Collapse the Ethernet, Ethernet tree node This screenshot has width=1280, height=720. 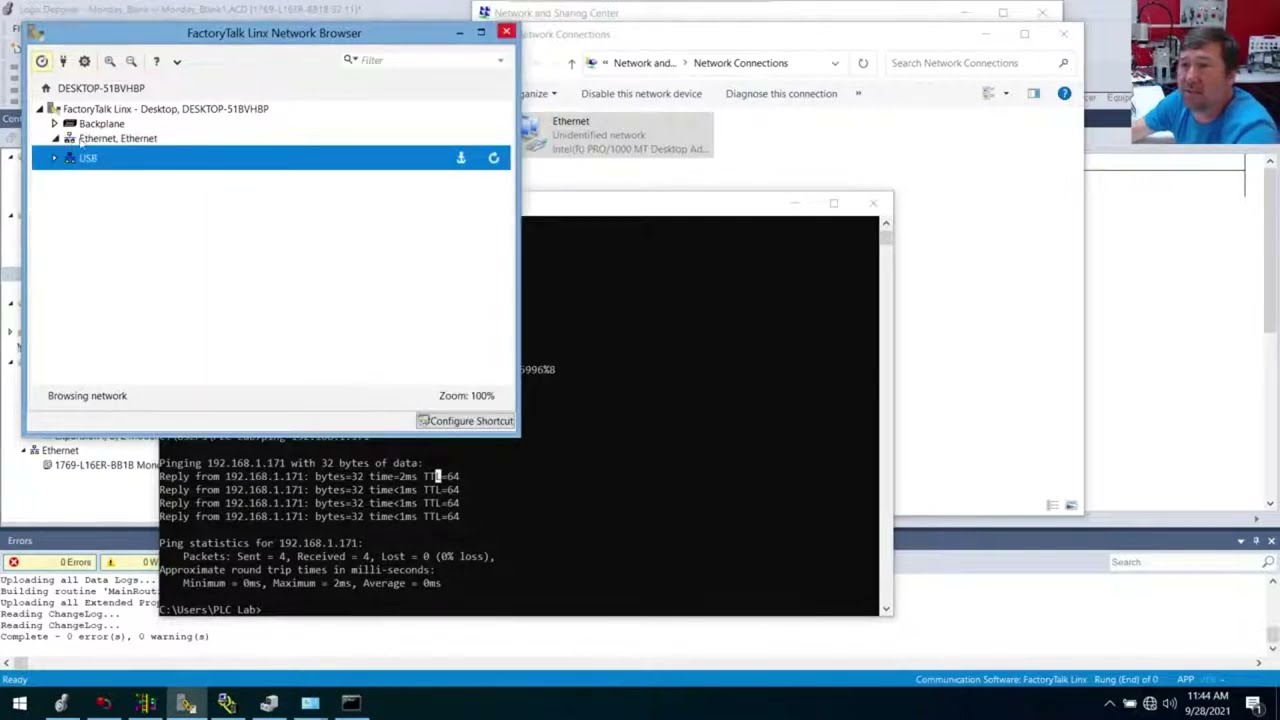click(x=55, y=139)
